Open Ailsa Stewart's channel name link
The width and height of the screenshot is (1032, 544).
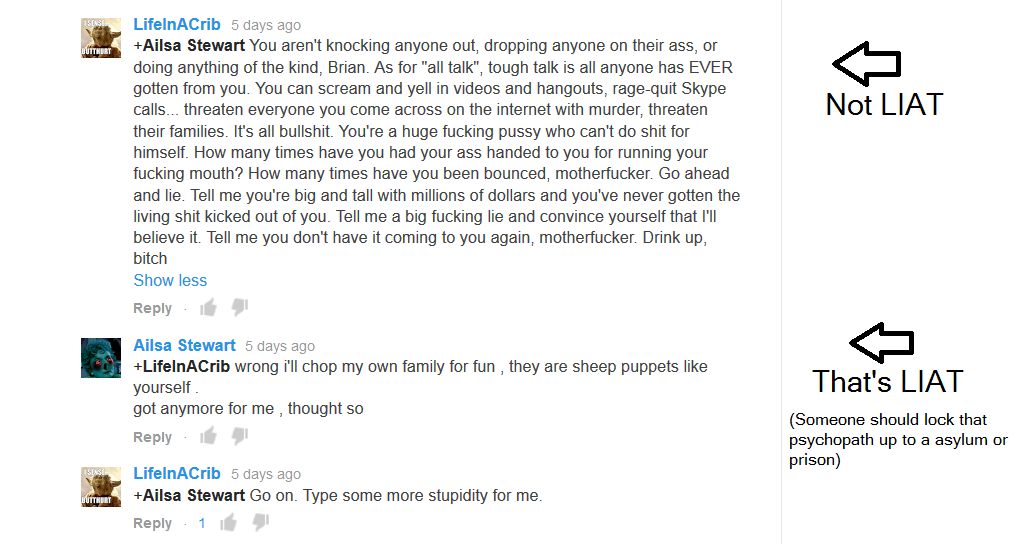184,346
